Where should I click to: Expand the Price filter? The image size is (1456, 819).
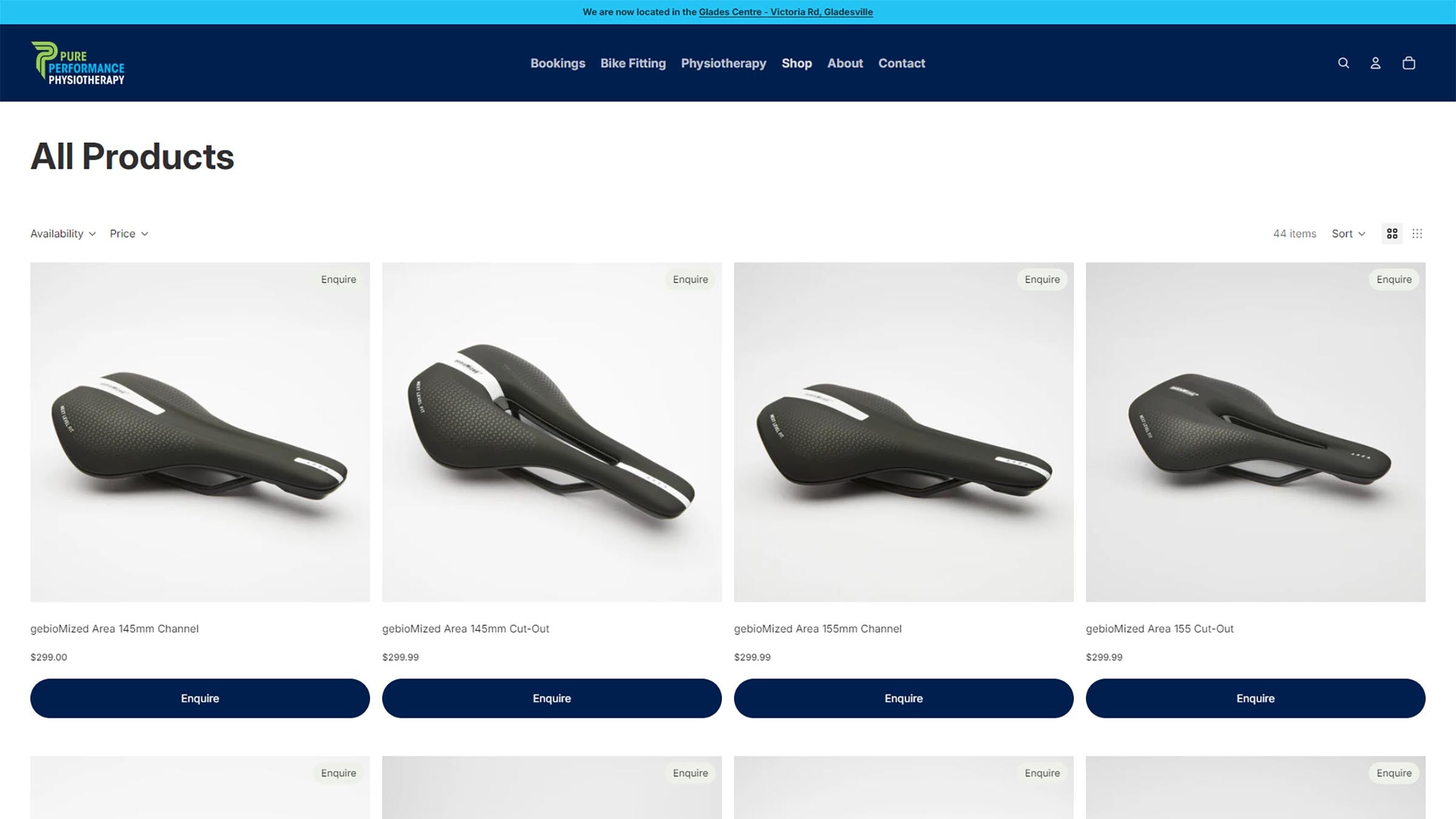[x=129, y=234]
